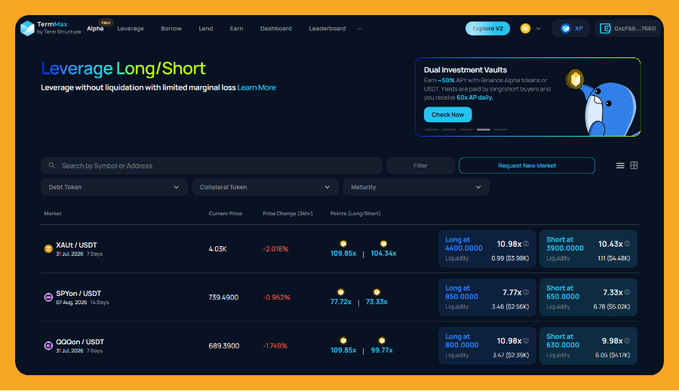Select the last banner carousel indicator

501,129
